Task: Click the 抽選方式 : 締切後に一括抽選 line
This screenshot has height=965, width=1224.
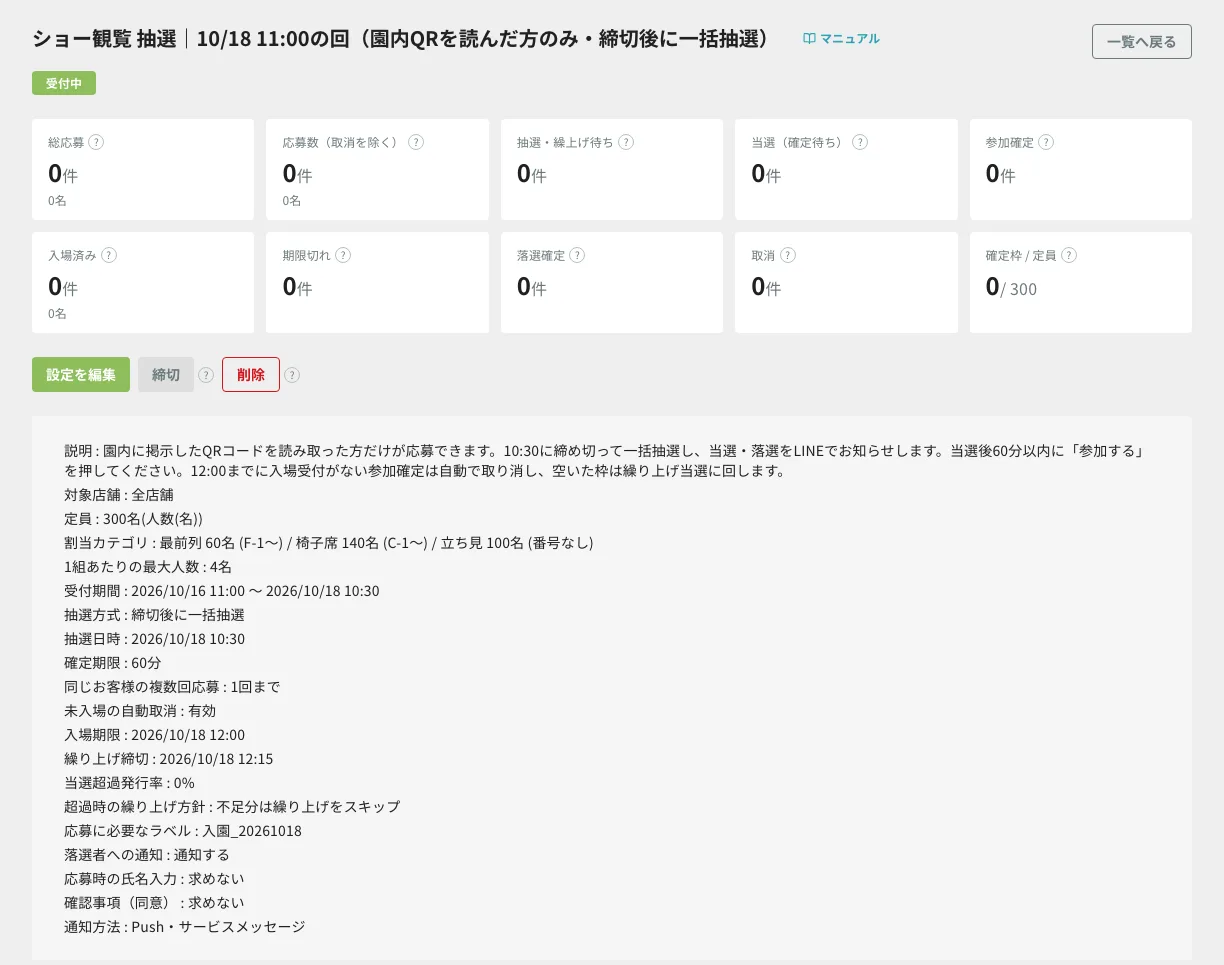Action: click(x=154, y=615)
